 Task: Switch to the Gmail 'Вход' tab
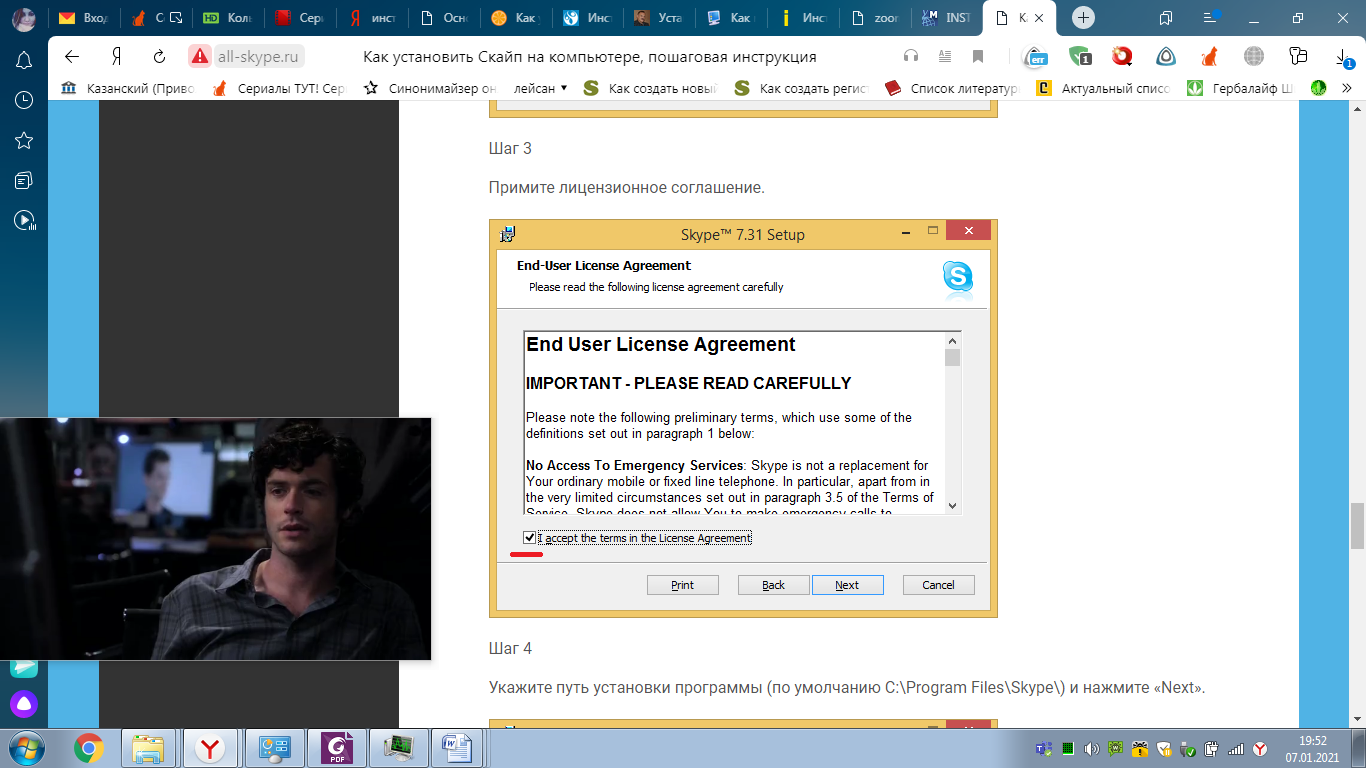[82, 18]
